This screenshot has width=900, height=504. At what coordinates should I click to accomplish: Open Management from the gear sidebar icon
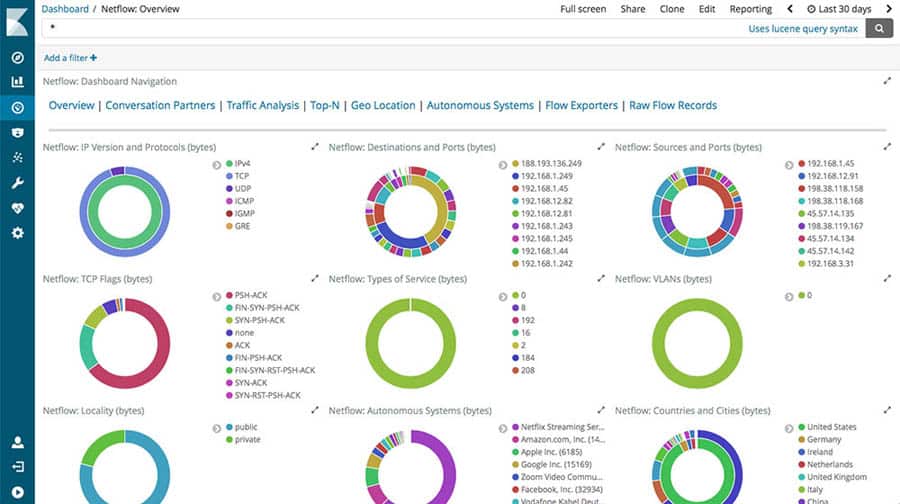pos(17,233)
